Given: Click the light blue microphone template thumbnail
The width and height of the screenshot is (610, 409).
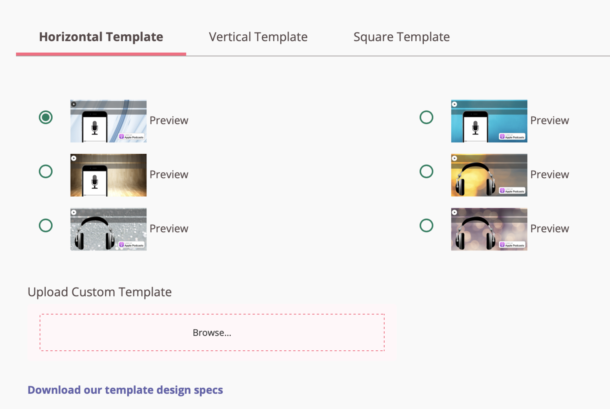Looking at the screenshot, I should (108, 121).
